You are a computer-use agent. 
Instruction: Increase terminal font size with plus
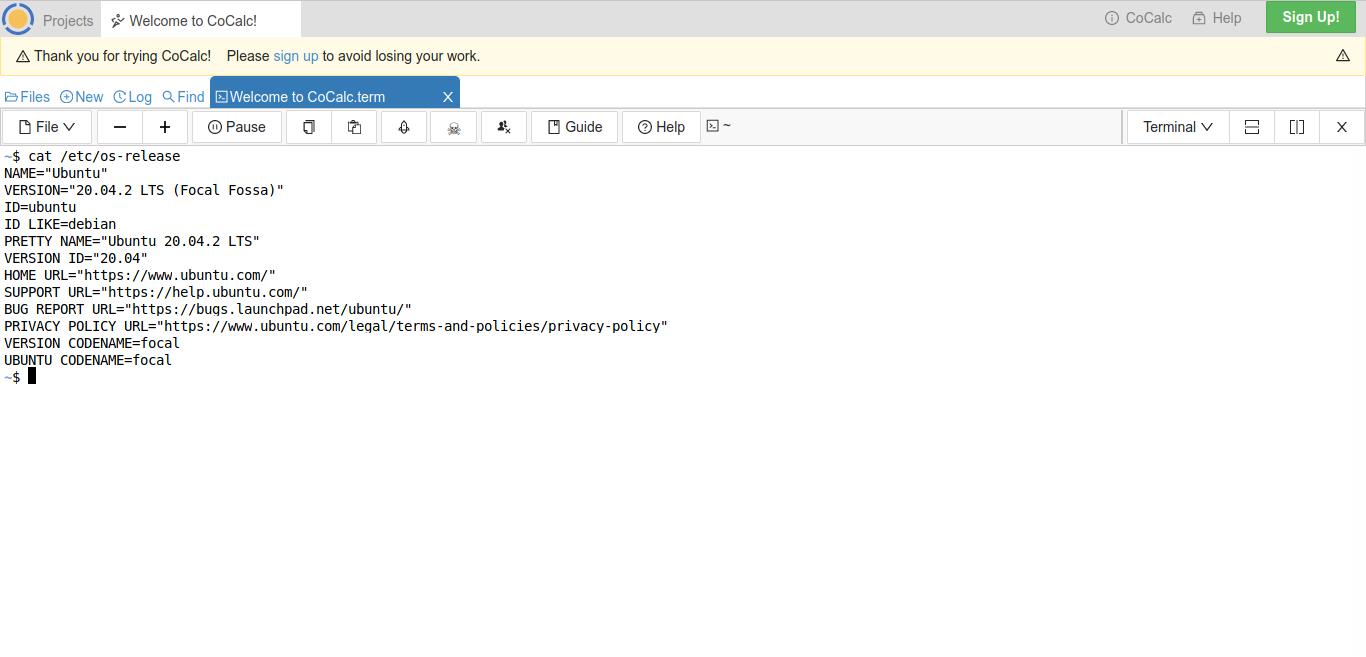click(x=165, y=127)
